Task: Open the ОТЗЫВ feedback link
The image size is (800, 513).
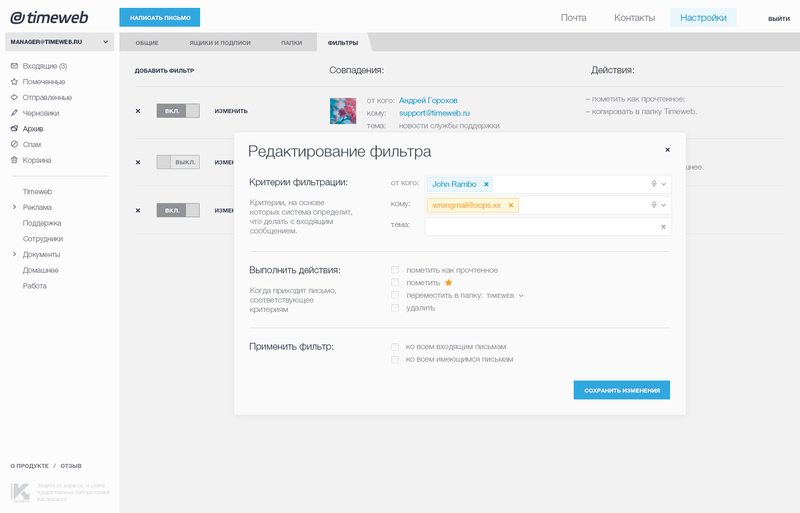Action: point(71,466)
